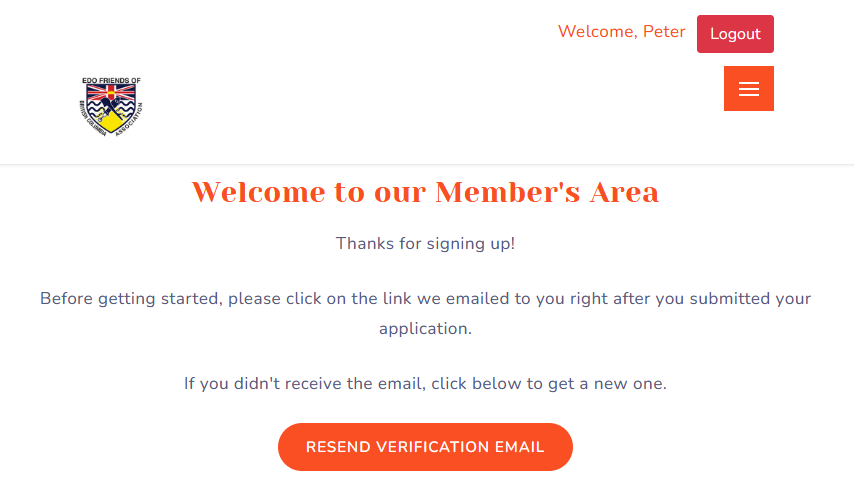Click the Edo Friends association logo
The height and width of the screenshot is (504, 854).
pyautogui.click(x=111, y=107)
